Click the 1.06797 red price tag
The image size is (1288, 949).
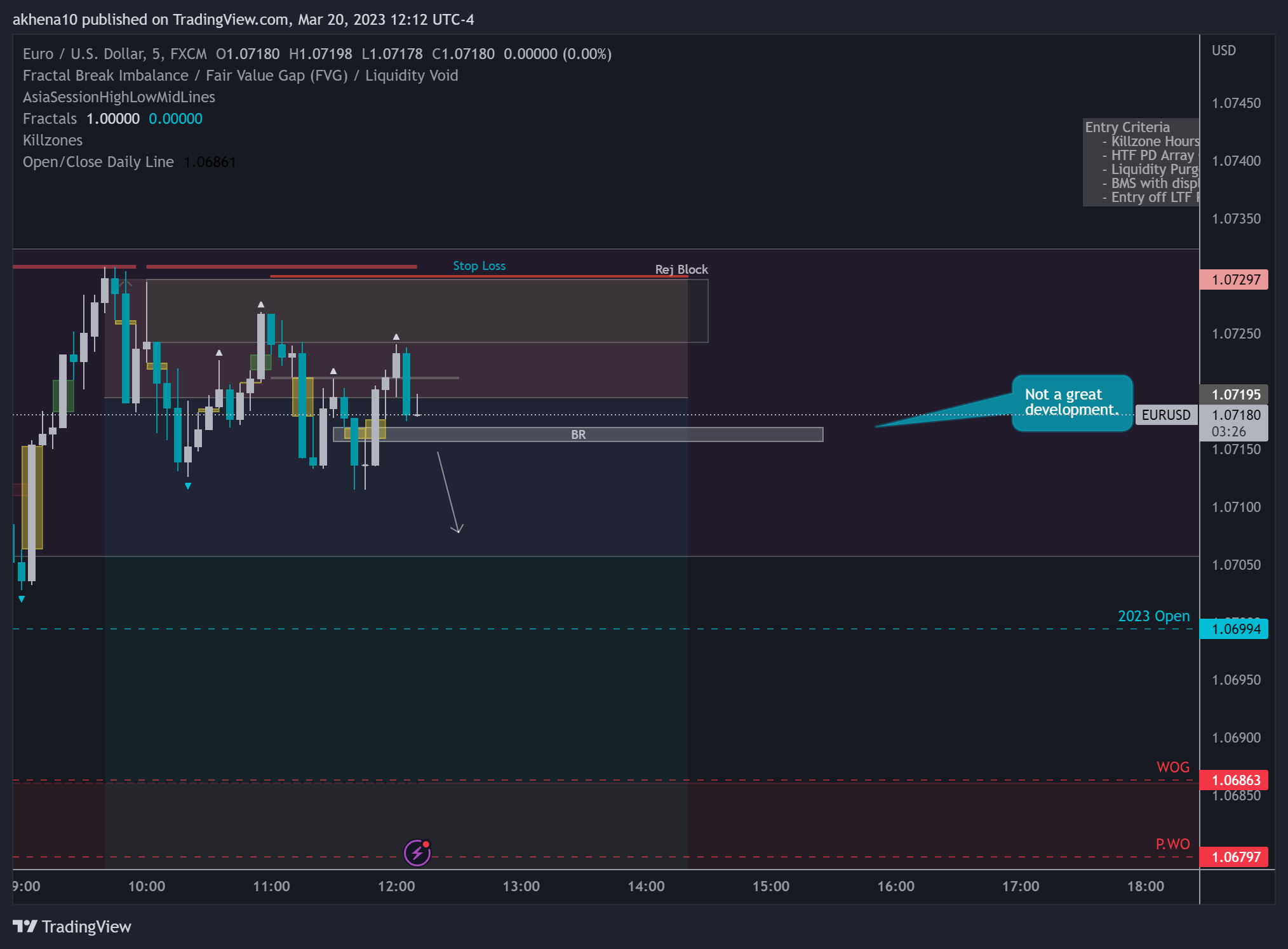point(1234,857)
